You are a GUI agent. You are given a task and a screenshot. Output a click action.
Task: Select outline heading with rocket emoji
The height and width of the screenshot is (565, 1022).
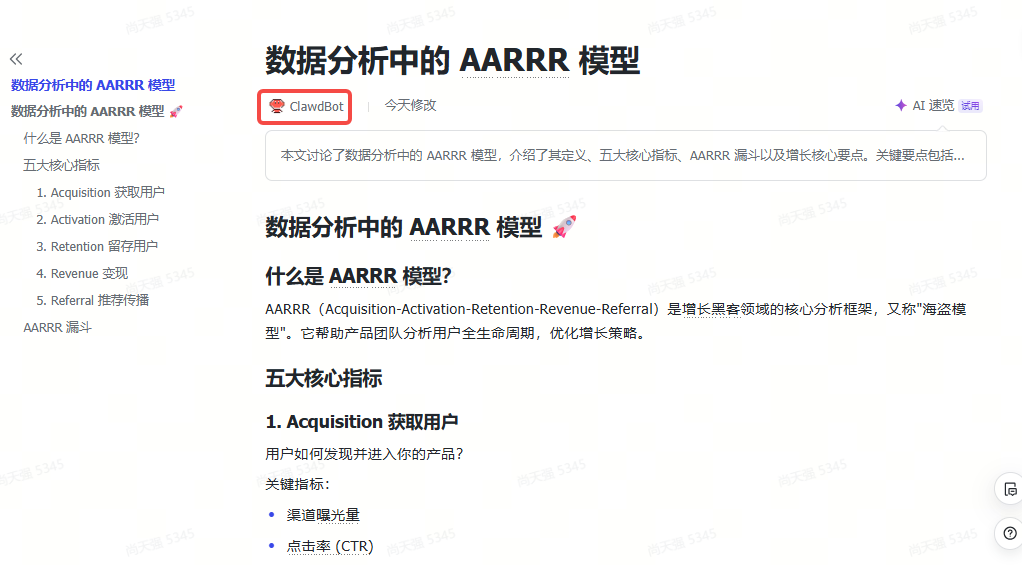click(96, 112)
